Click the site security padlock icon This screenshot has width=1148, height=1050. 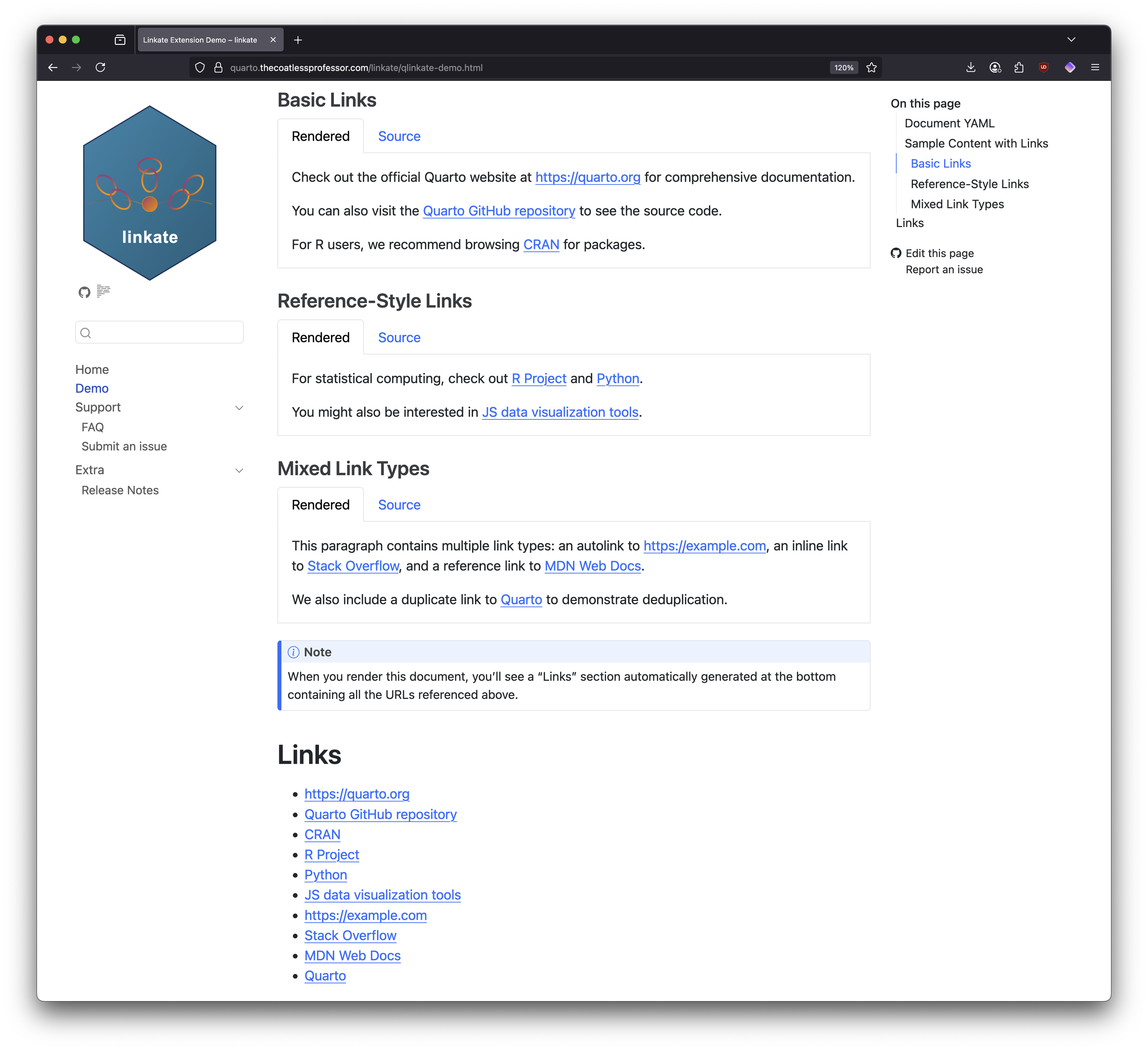218,67
